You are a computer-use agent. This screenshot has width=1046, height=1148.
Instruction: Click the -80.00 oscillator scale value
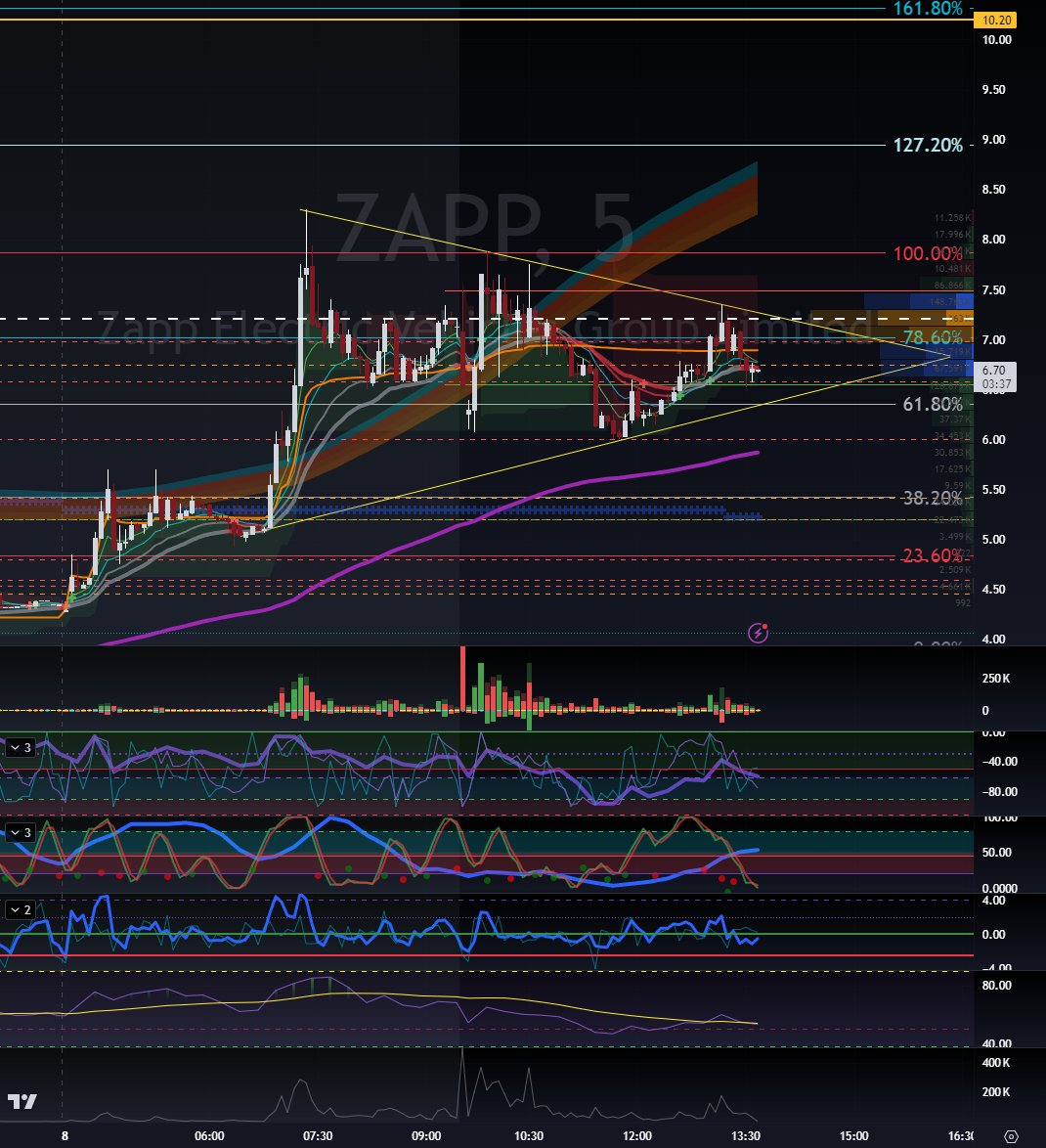(x=999, y=791)
